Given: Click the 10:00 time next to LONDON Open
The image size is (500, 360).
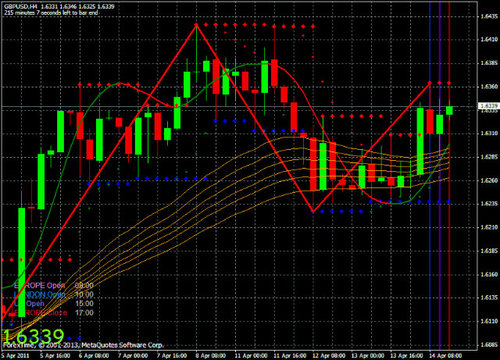Looking at the screenshot, I should [84, 295].
